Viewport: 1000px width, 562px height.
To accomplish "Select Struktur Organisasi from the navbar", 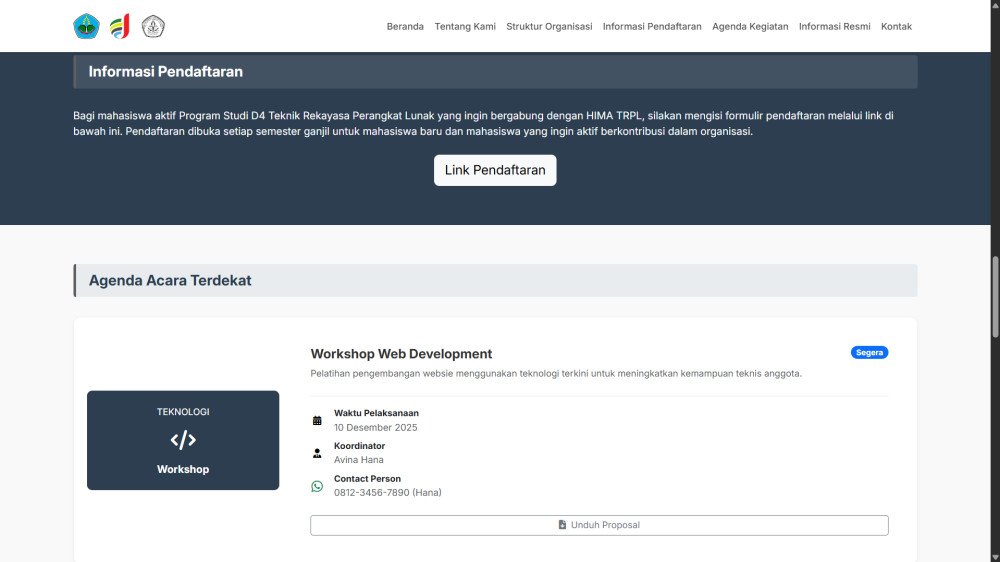I will [549, 27].
